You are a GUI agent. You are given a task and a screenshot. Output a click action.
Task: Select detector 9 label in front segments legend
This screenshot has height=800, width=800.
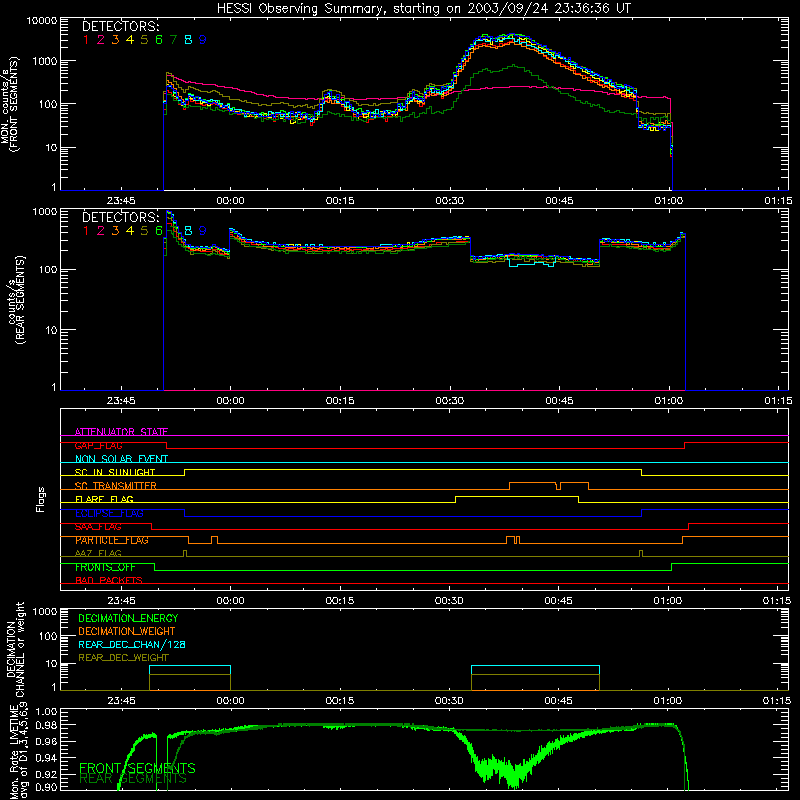coord(203,40)
